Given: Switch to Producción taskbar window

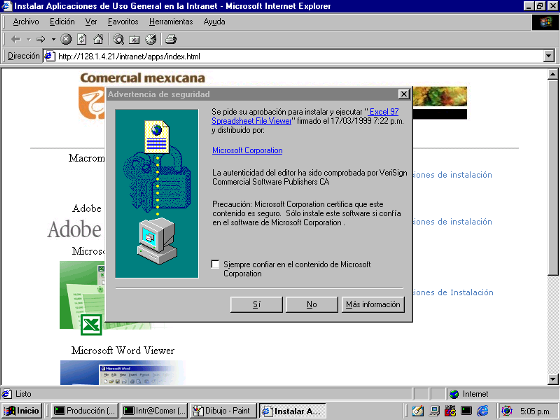Looking at the screenshot, I should [85, 411].
